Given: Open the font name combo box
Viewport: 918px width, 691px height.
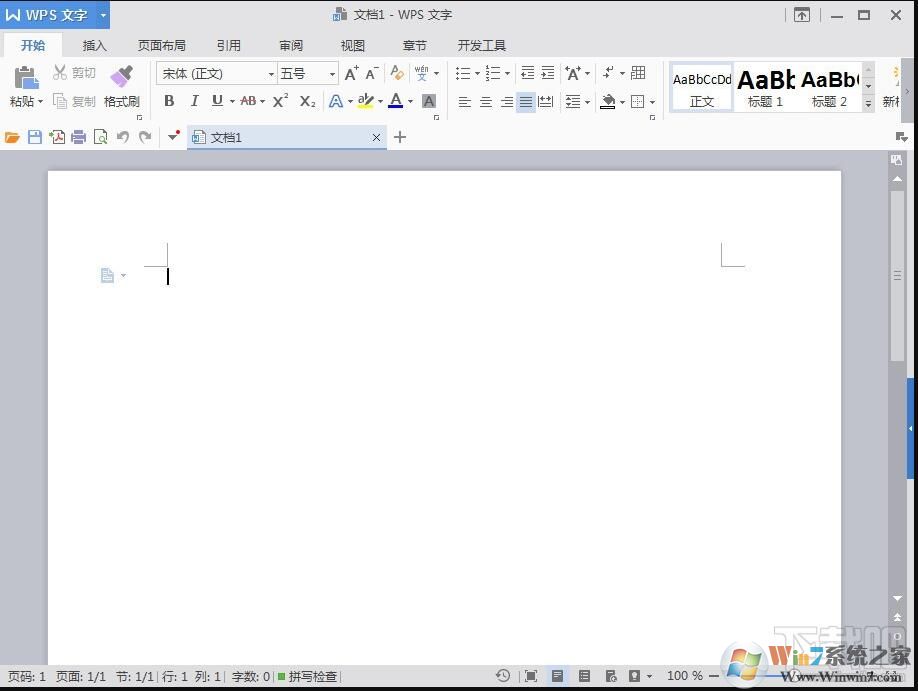Looking at the screenshot, I should point(210,73).
